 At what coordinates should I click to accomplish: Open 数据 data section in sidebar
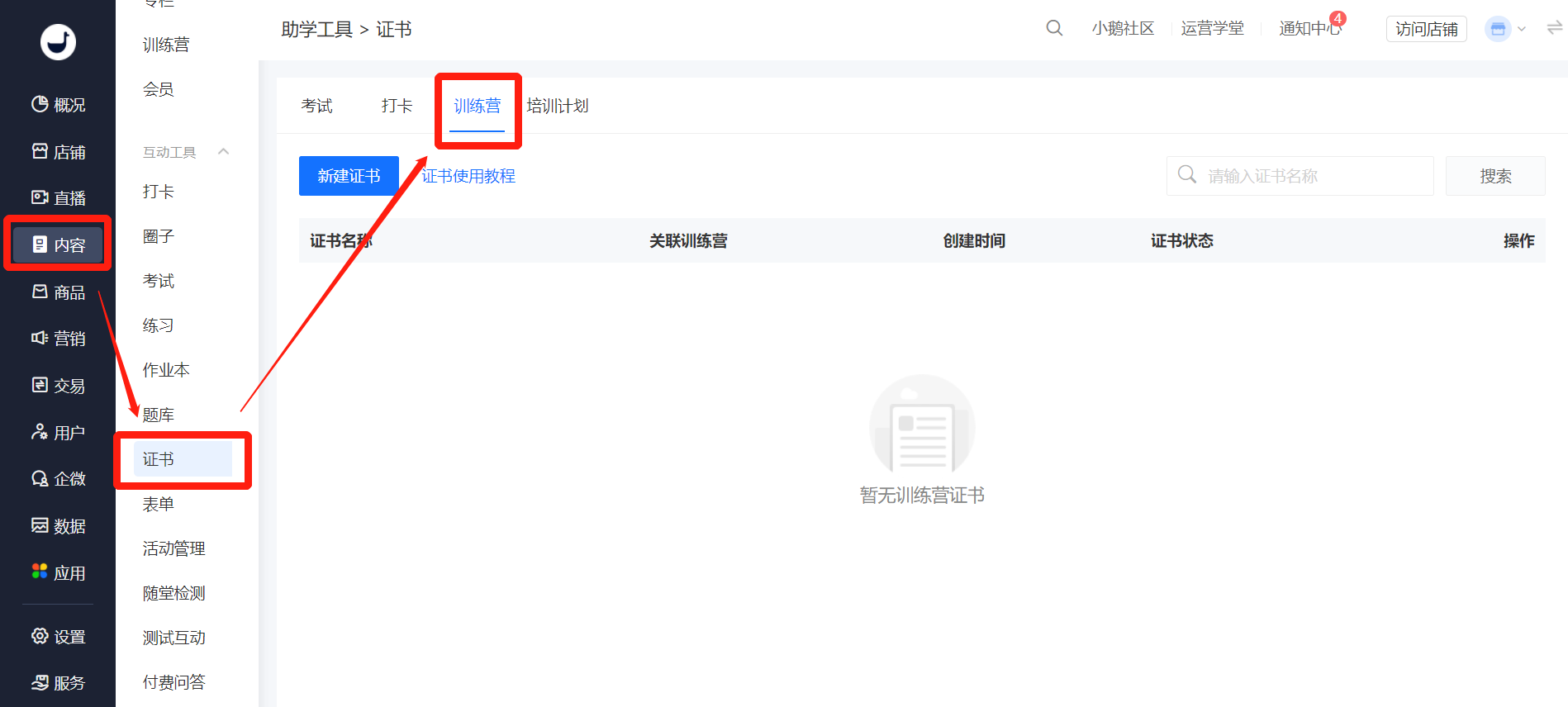pos(58,526)
